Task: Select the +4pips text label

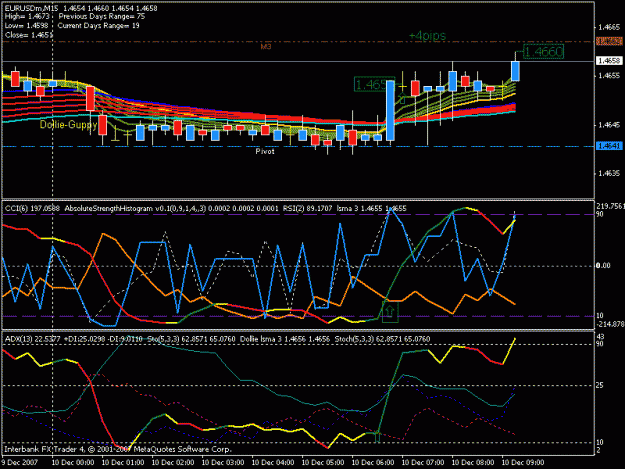Action: 427,35
